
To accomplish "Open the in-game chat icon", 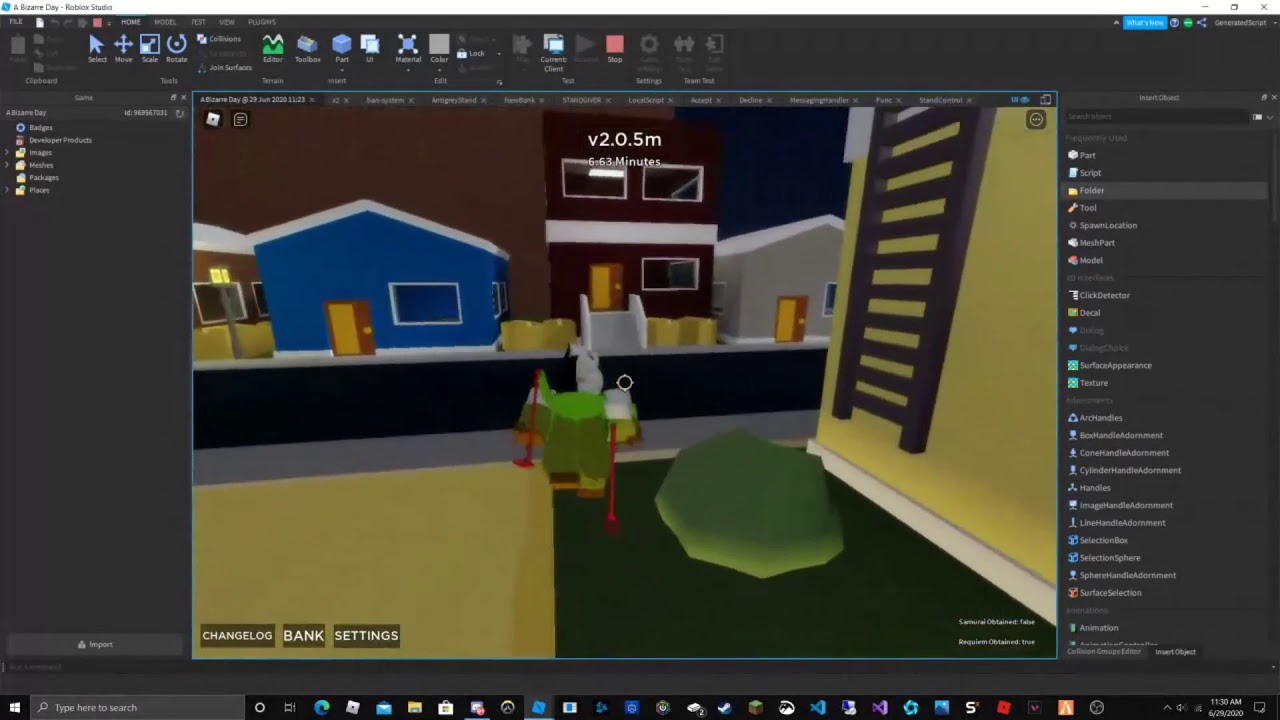I will (x=240, y=119).
